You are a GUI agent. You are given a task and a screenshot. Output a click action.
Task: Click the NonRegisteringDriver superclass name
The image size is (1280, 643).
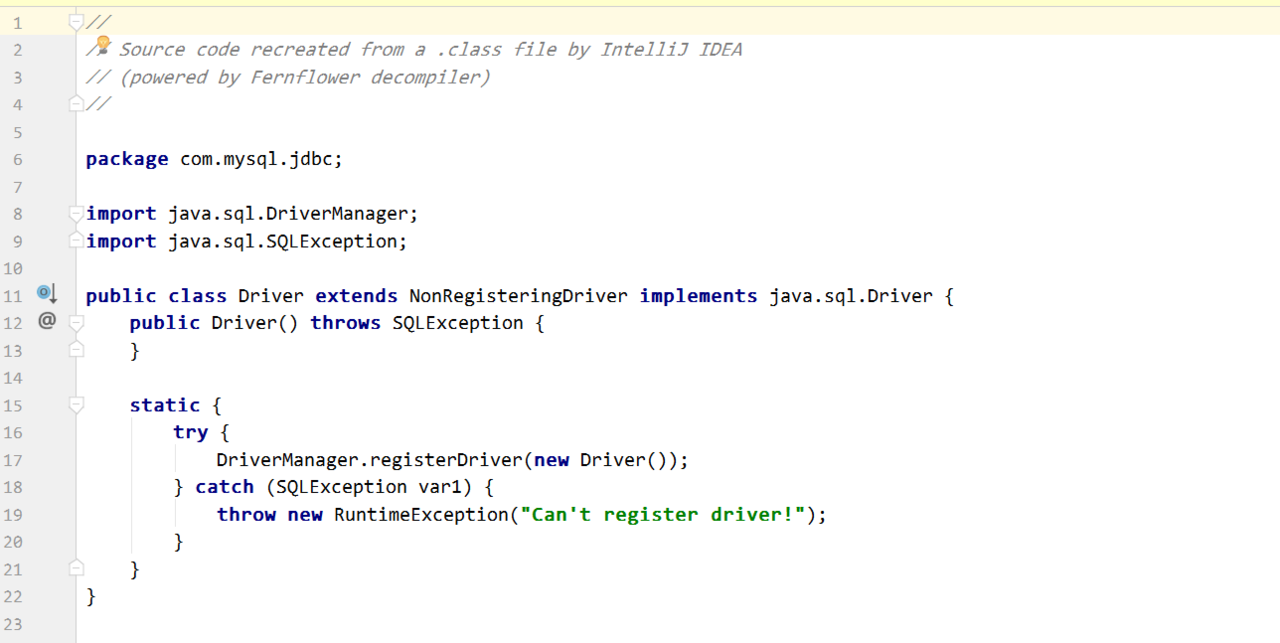pos(518,296)
